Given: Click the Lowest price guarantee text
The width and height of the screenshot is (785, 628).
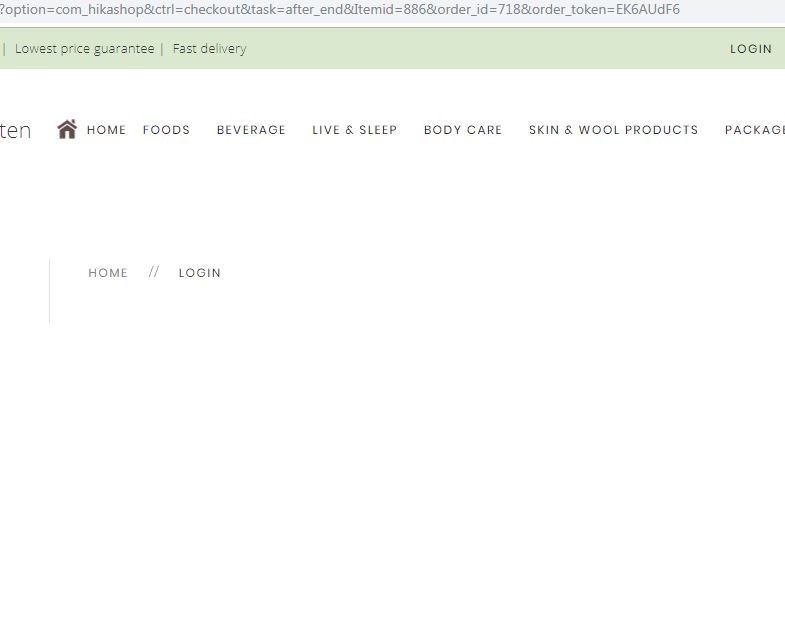Looking at the screenshot, I should coord(85,49).
